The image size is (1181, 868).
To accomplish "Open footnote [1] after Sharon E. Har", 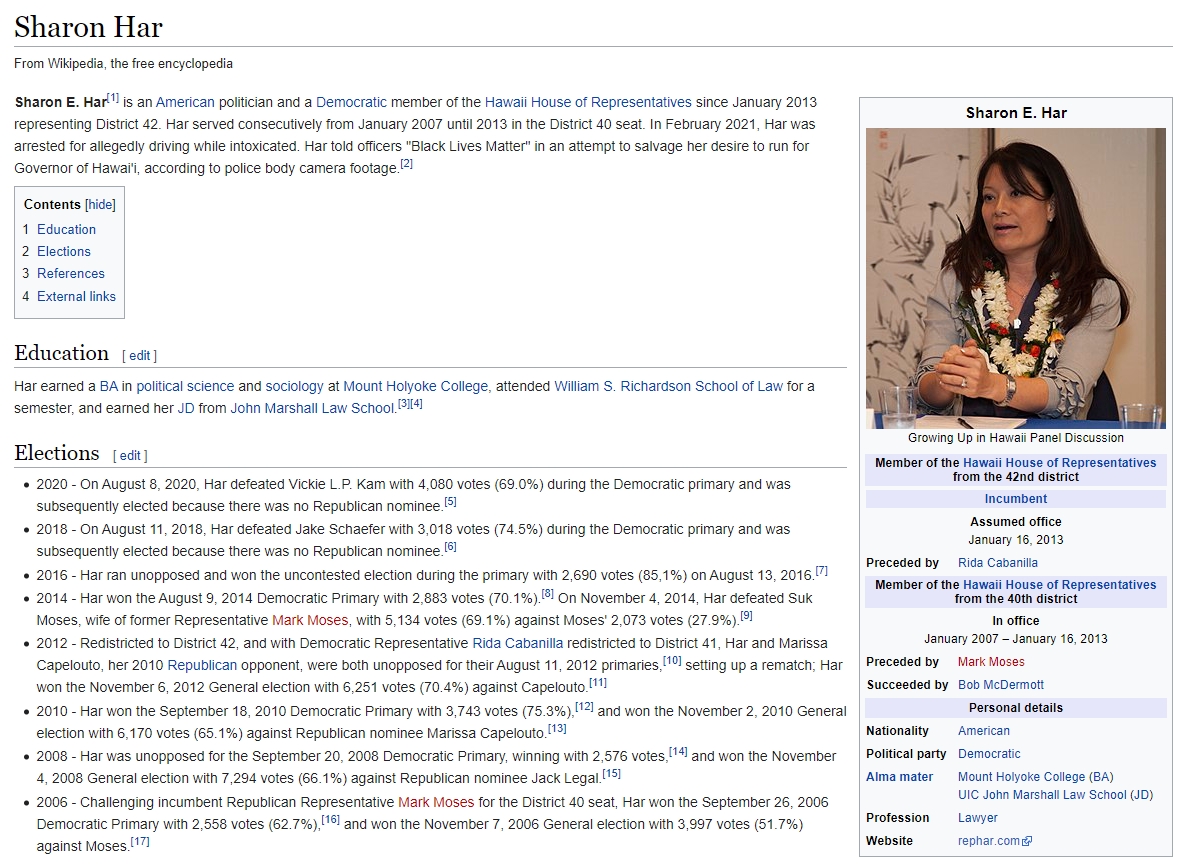I will tap(112, 97).
